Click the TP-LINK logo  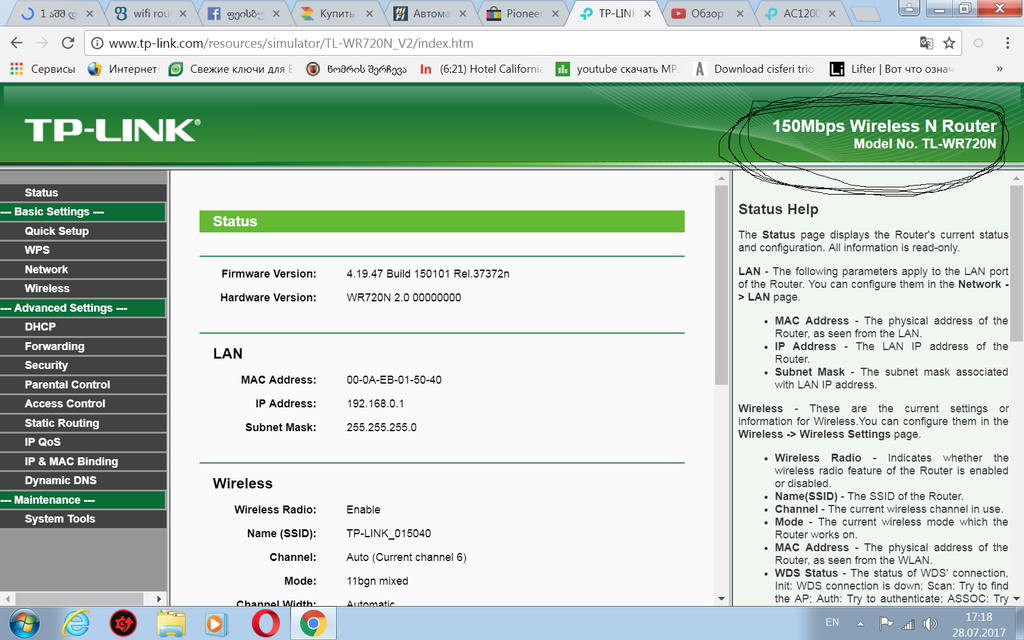[x=112, y=130]
